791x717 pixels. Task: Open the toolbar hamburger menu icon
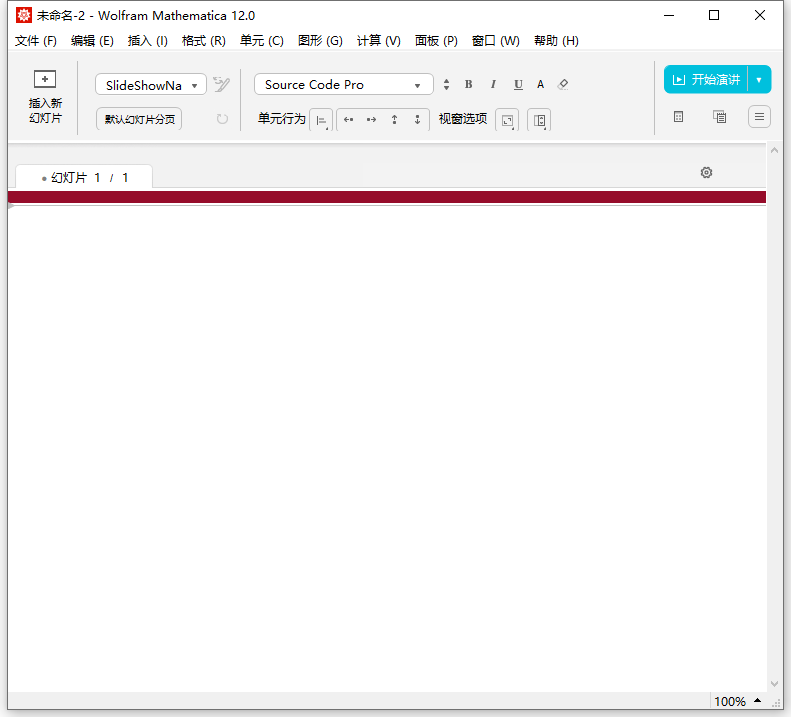[x=759, y=117]
